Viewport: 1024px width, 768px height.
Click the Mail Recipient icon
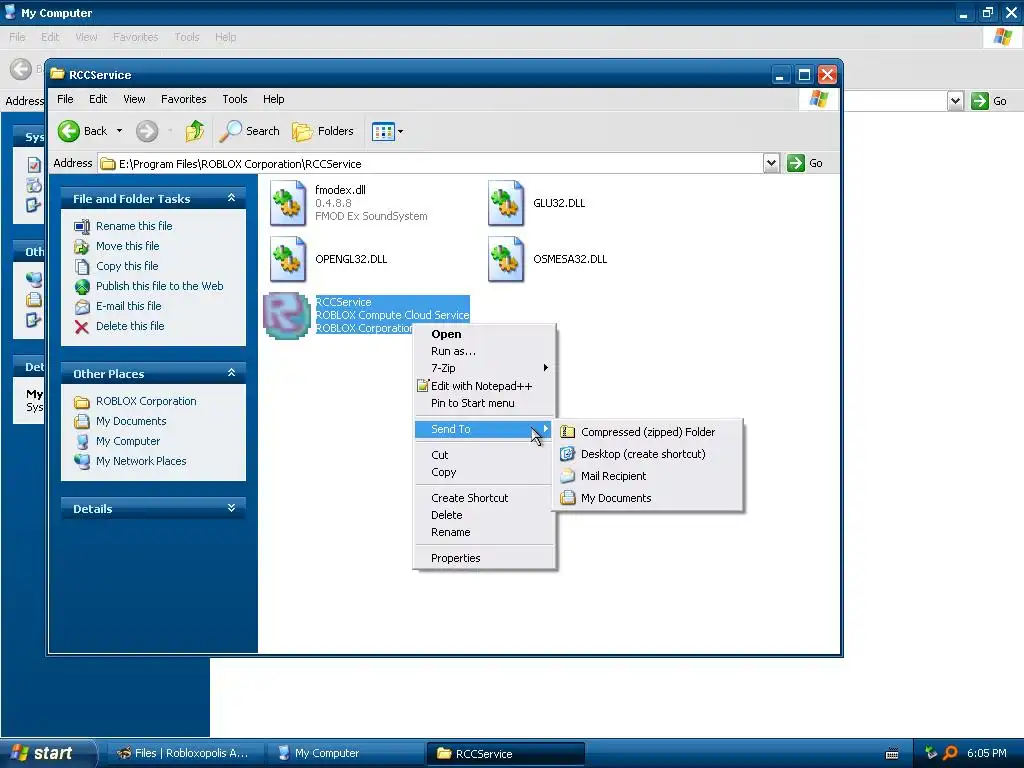coord(568,476)
